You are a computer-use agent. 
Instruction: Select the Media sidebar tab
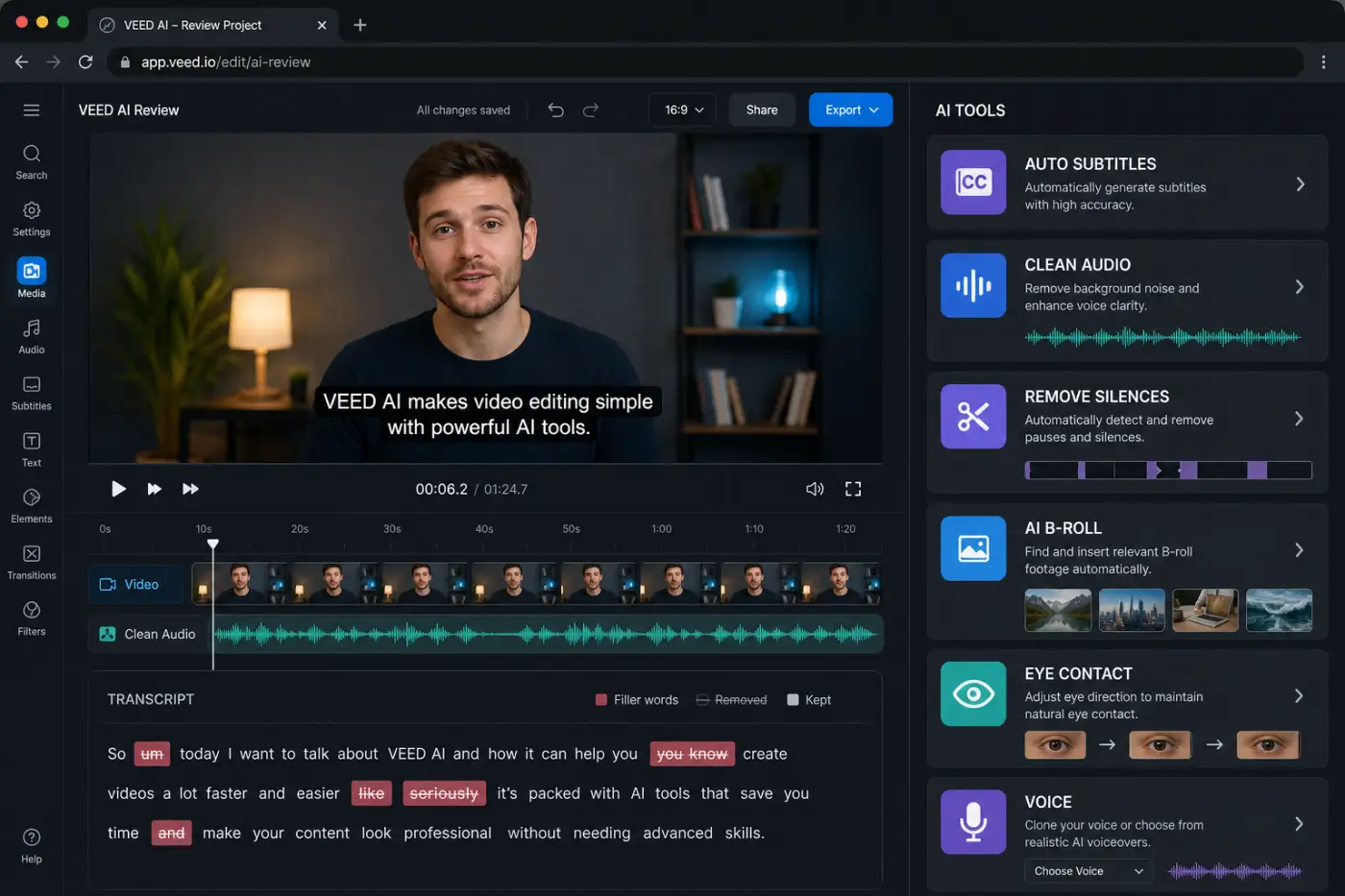32,278
